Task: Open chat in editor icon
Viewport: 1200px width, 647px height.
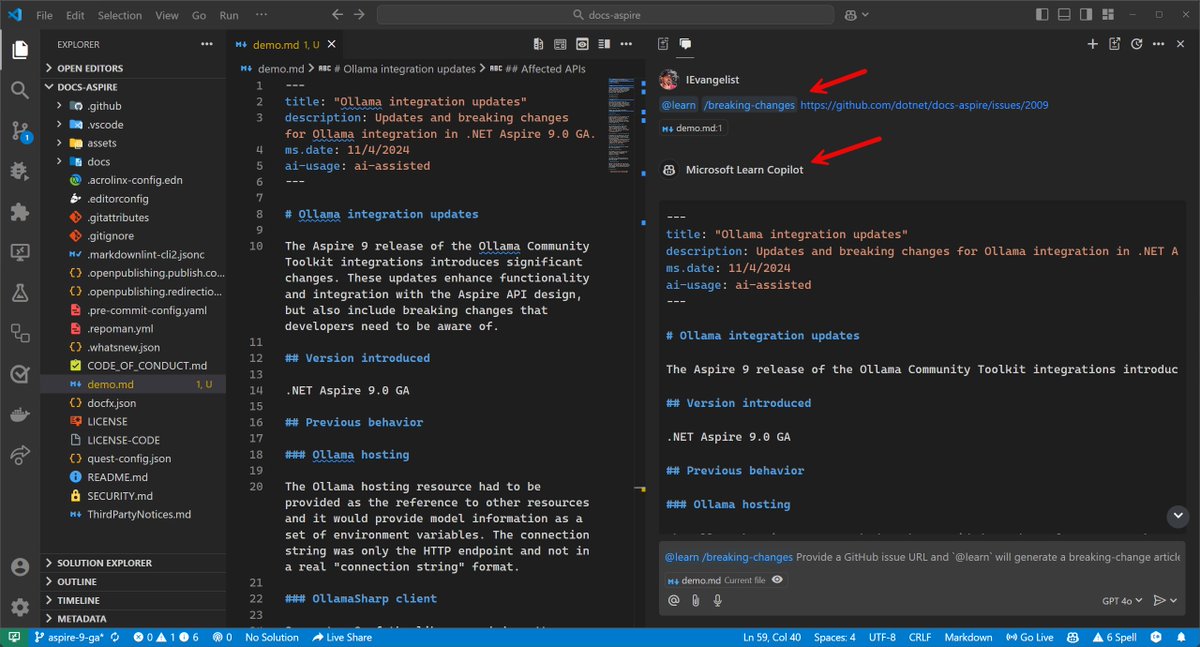Action: point(1115,44)
